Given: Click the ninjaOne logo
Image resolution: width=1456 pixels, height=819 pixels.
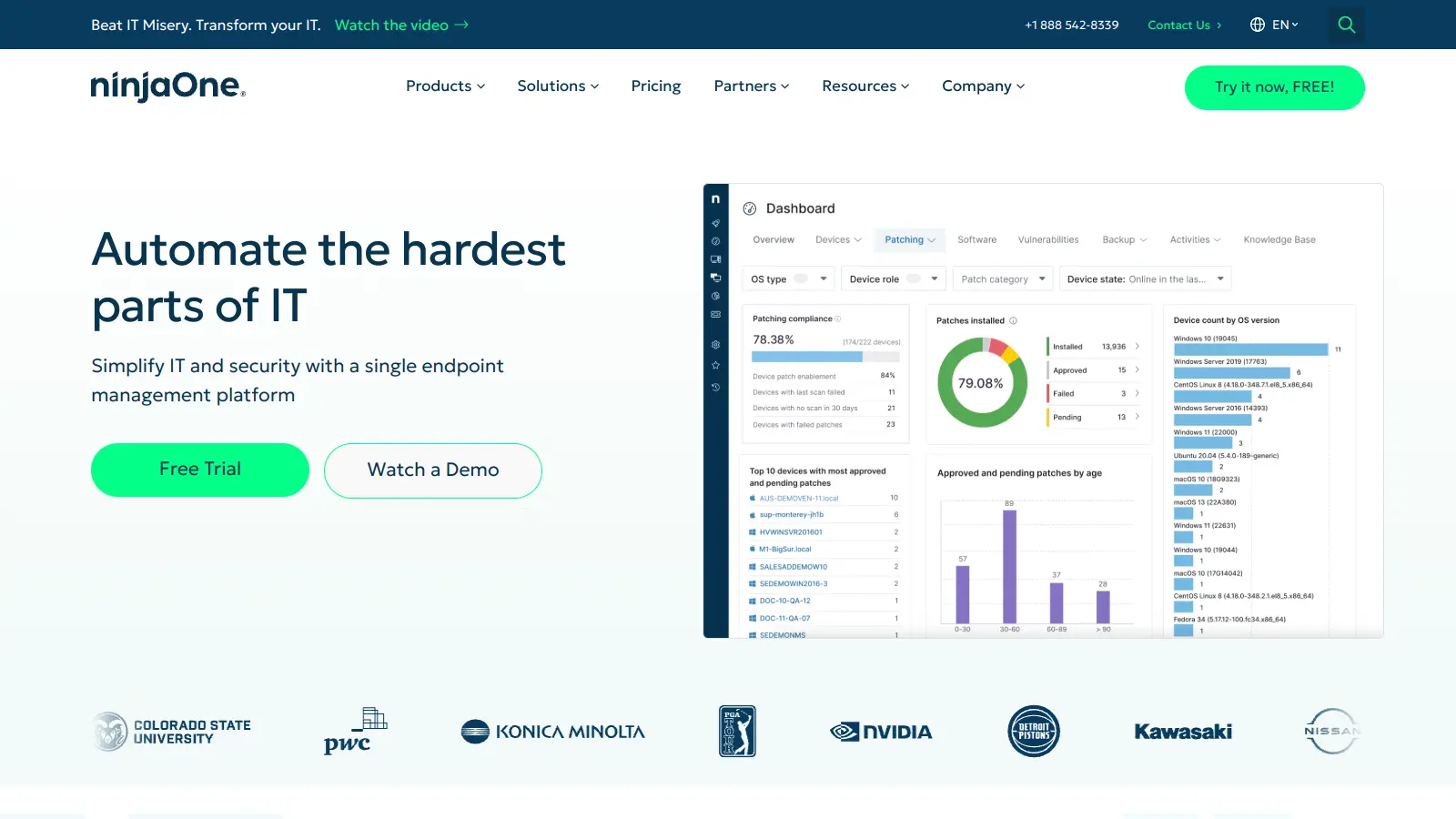Looking at the screenshot, I should (x=168, y=86).
